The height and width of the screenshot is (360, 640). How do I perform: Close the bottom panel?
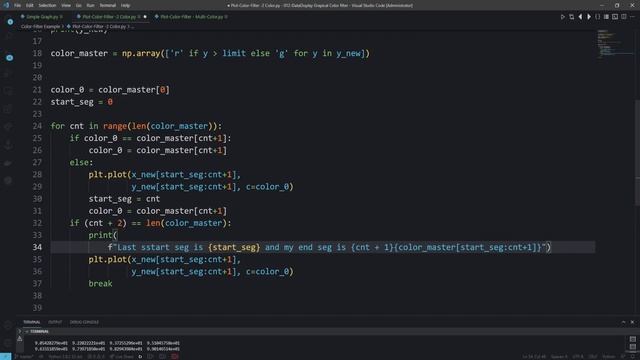coord(632,322)
